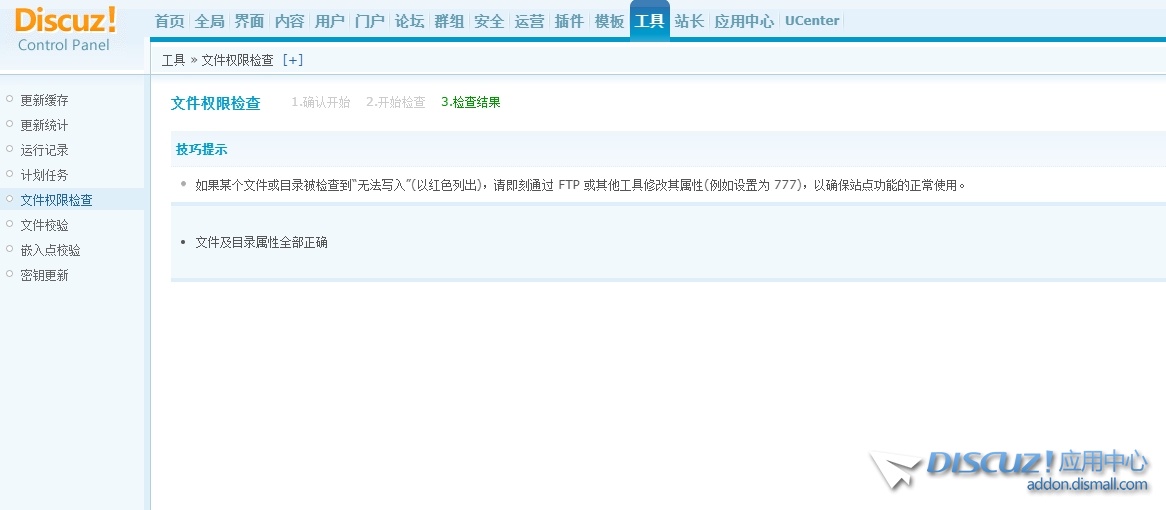Image resolution: width=1166 pixels, height=510 pixels.
Task: Open 应用中心 from top navigation
Action: pos(743,21)
